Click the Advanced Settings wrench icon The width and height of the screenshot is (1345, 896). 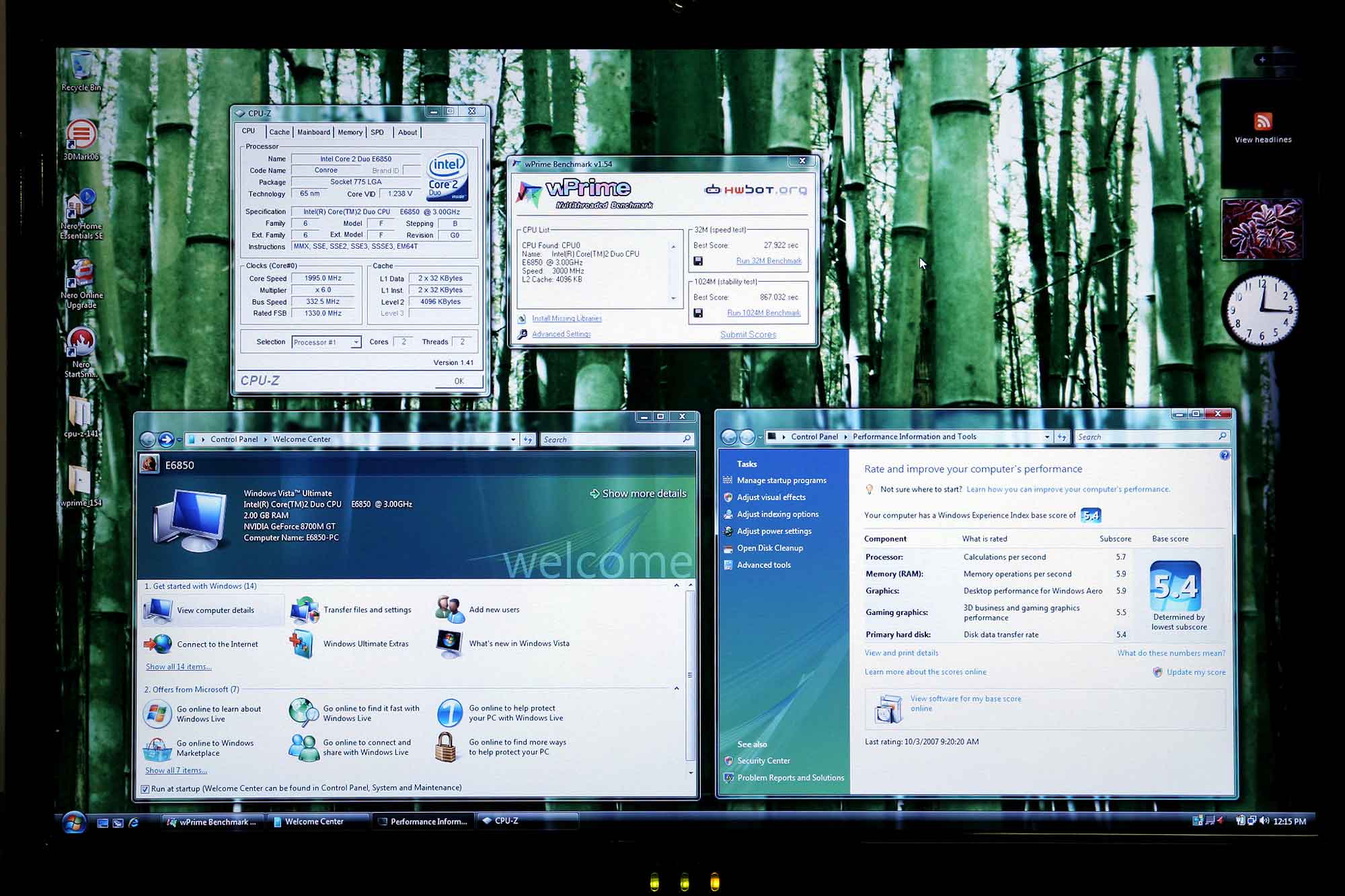(x=522, y=334)
